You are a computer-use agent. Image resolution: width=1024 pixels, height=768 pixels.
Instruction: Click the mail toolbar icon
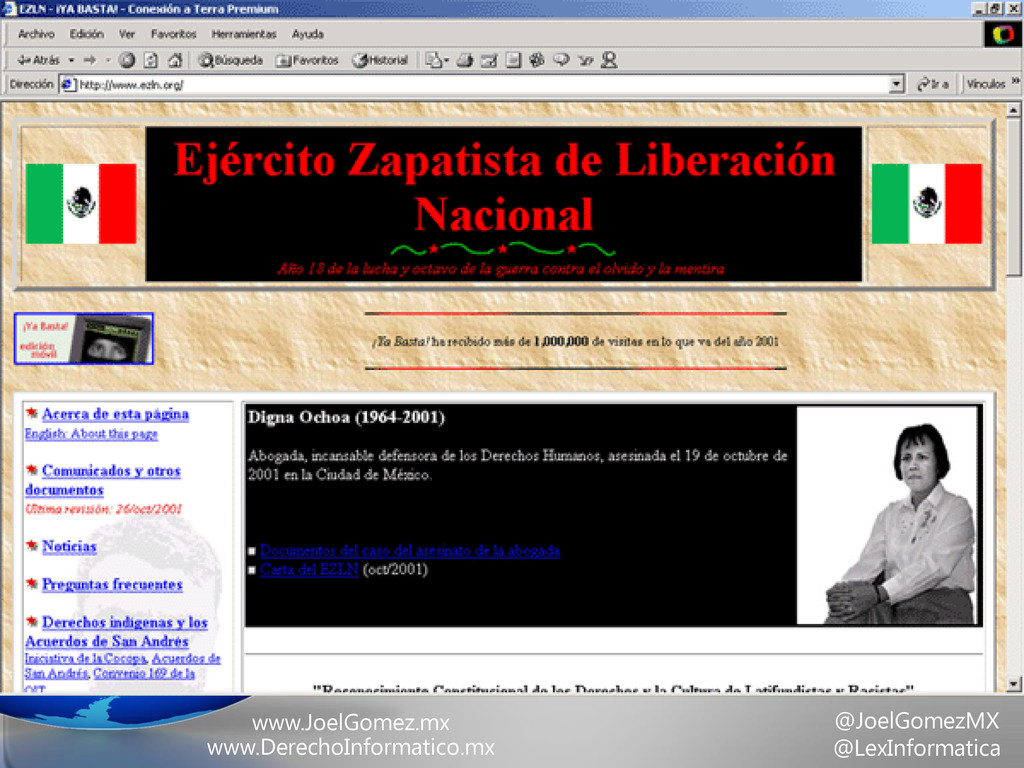click(432, 60)
